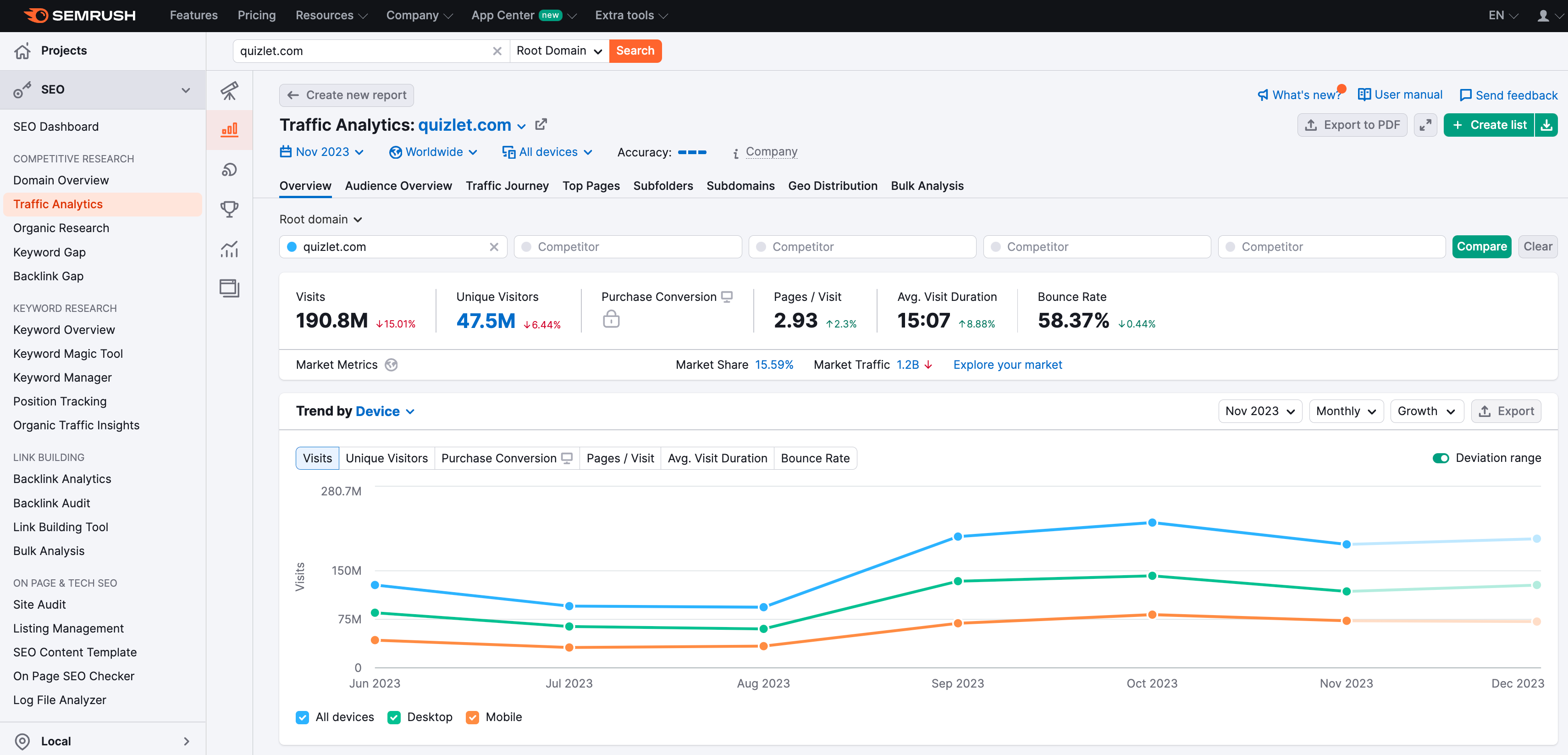Open the trends chart icon in the side rail
1568x755 pixels.
coord(230,249)
